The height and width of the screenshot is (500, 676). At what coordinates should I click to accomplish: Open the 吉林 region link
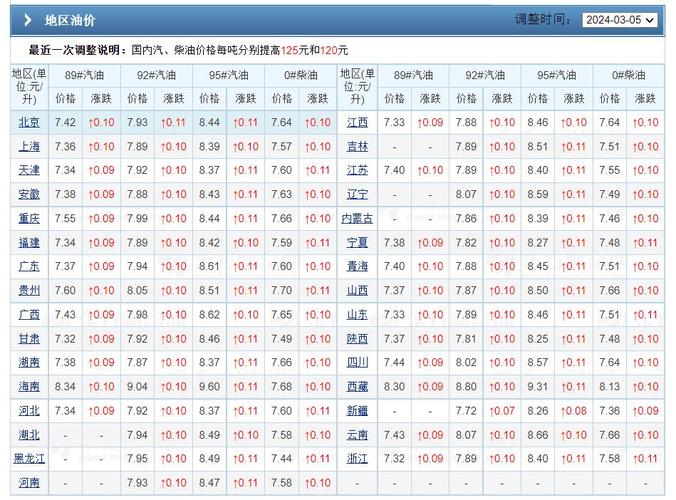(357, 147)
